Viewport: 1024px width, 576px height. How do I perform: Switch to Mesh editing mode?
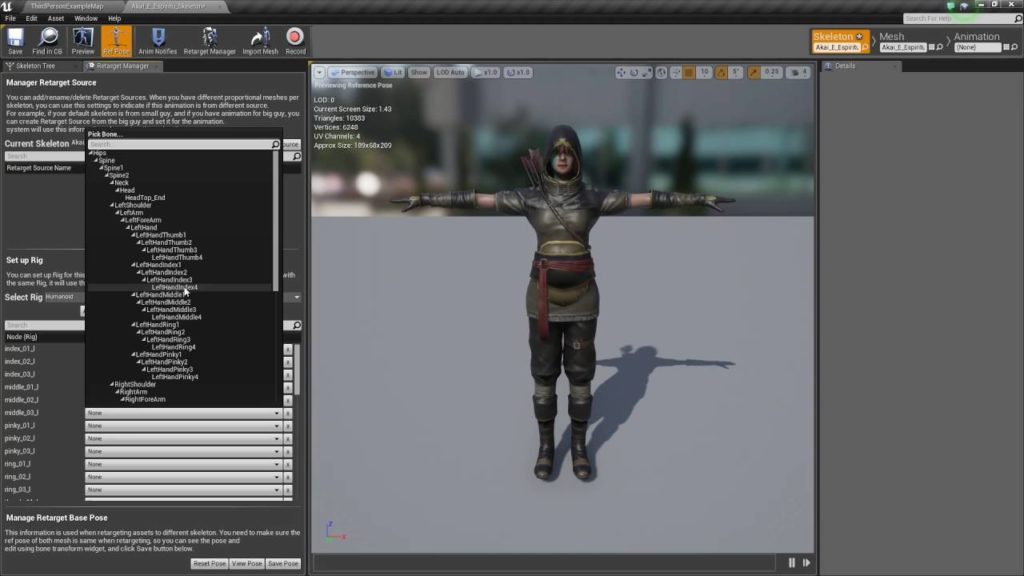click(891, 37)
